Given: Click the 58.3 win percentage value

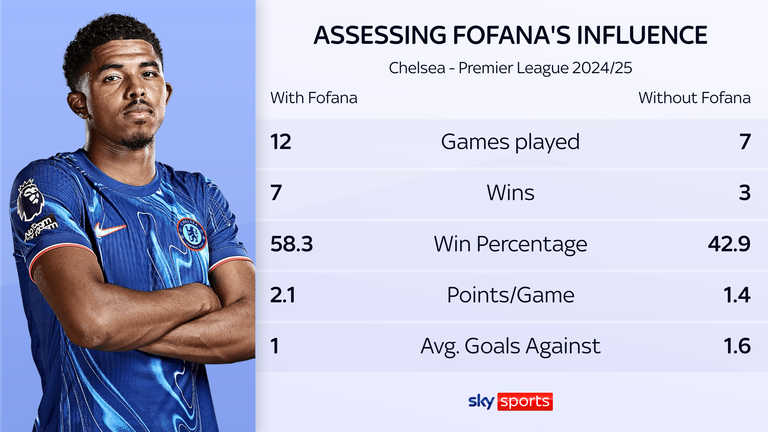Looking at the screenshot, I should [x=291, y=244].
